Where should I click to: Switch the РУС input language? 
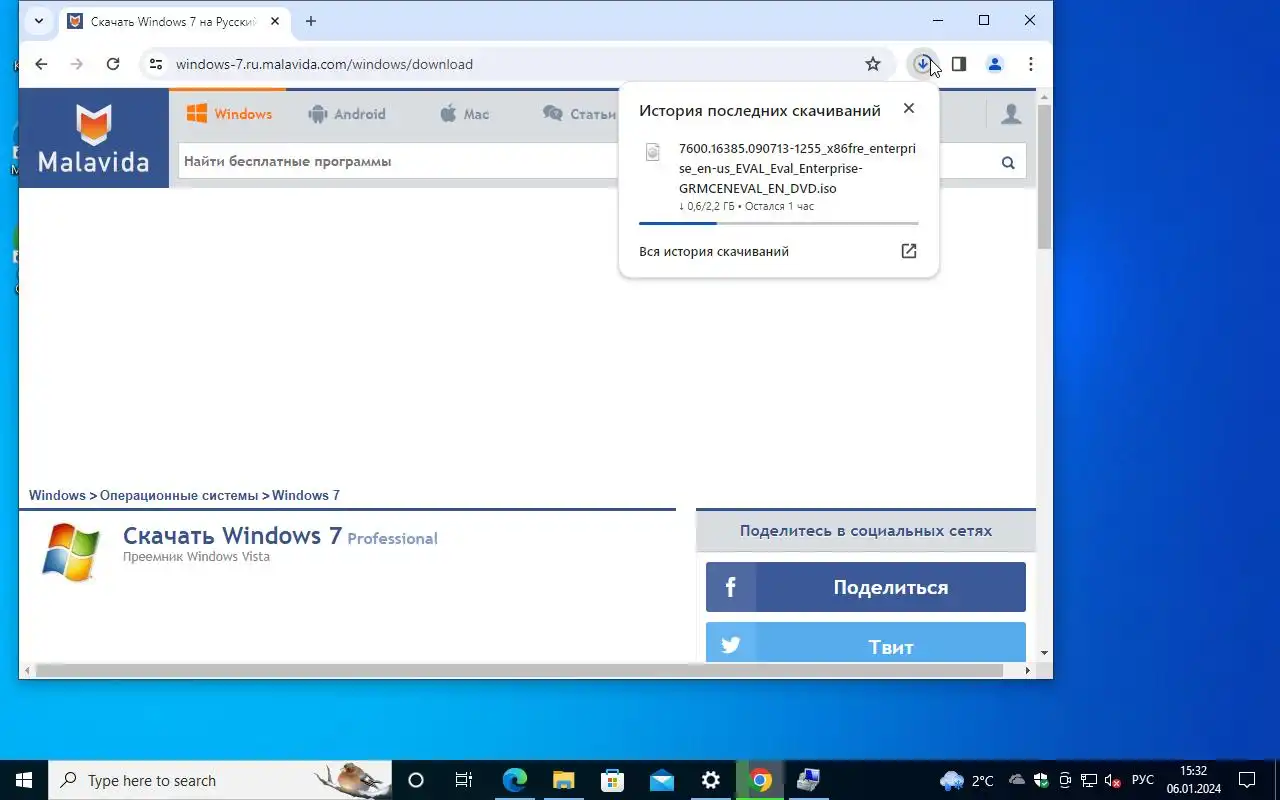pyautogui.click(x=1142, y=780)
